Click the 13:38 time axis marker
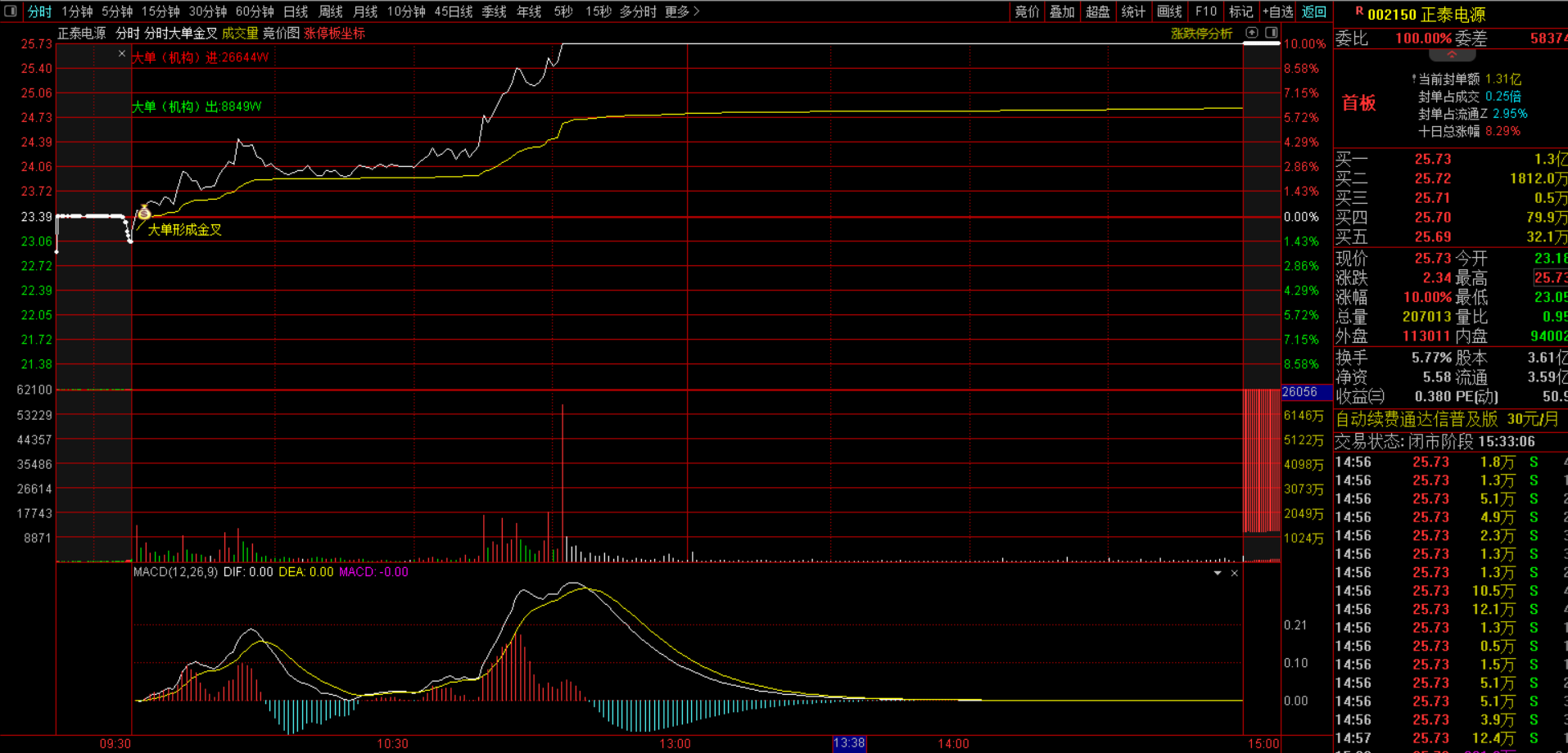The width and height of the screenshot is (1568, 753). click(x=848, y=743)
